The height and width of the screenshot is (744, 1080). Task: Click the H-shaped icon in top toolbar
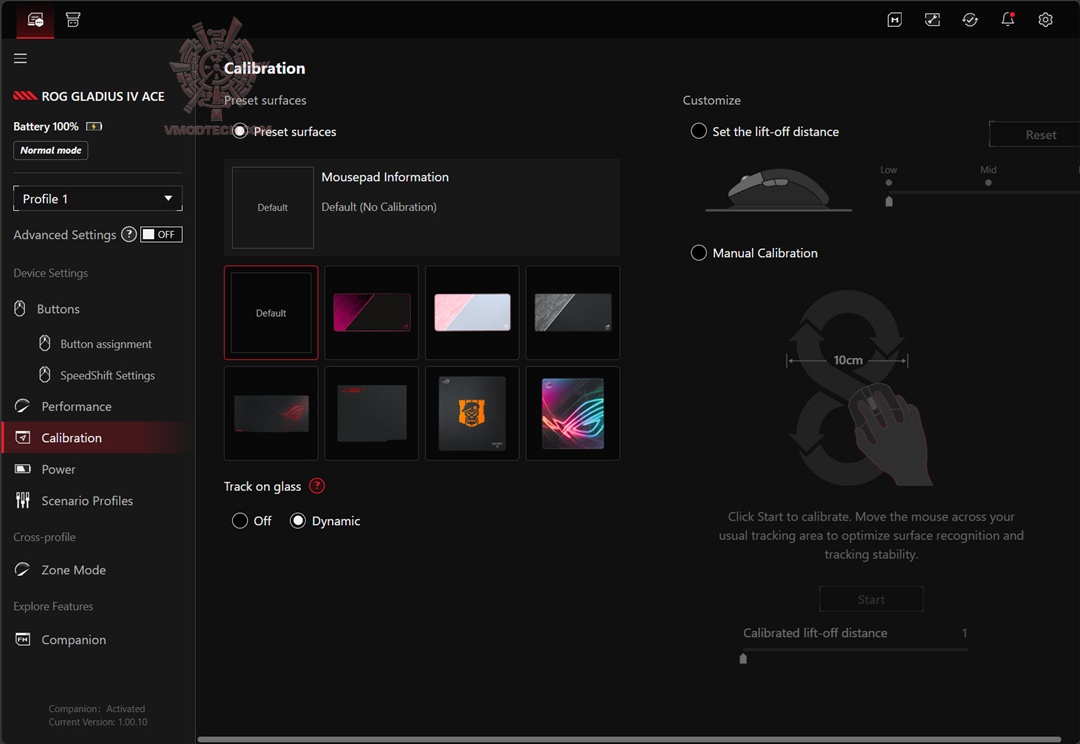pyautogui.click(x=895, y=20)
